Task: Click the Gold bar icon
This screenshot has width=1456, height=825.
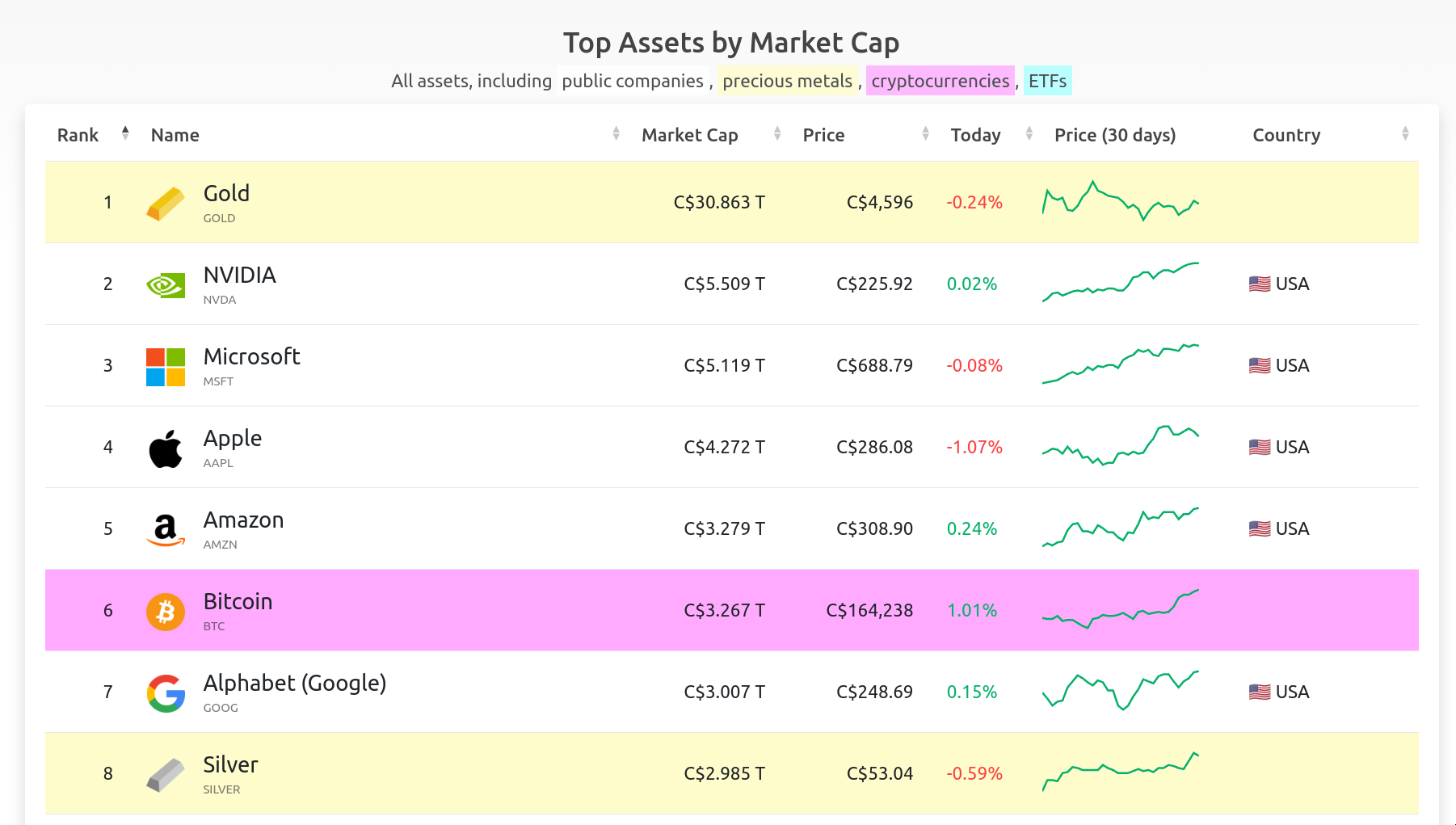Action: coord(166,203)
